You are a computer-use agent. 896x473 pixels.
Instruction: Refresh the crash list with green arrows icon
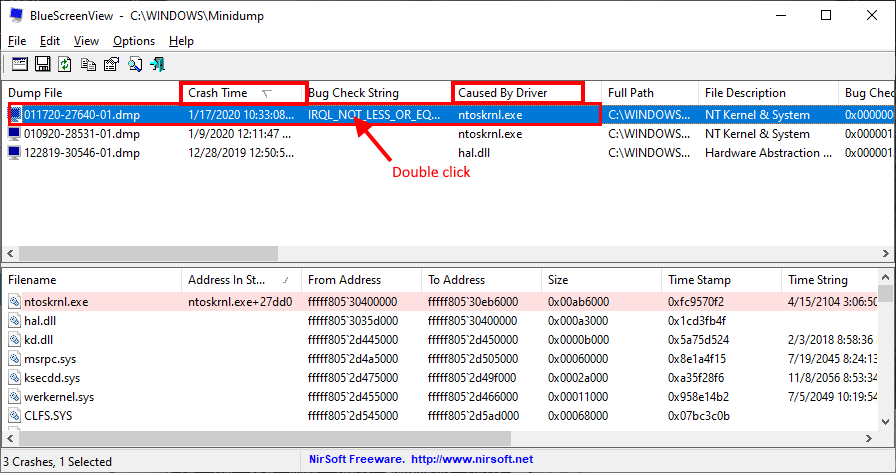pos(65,64)
